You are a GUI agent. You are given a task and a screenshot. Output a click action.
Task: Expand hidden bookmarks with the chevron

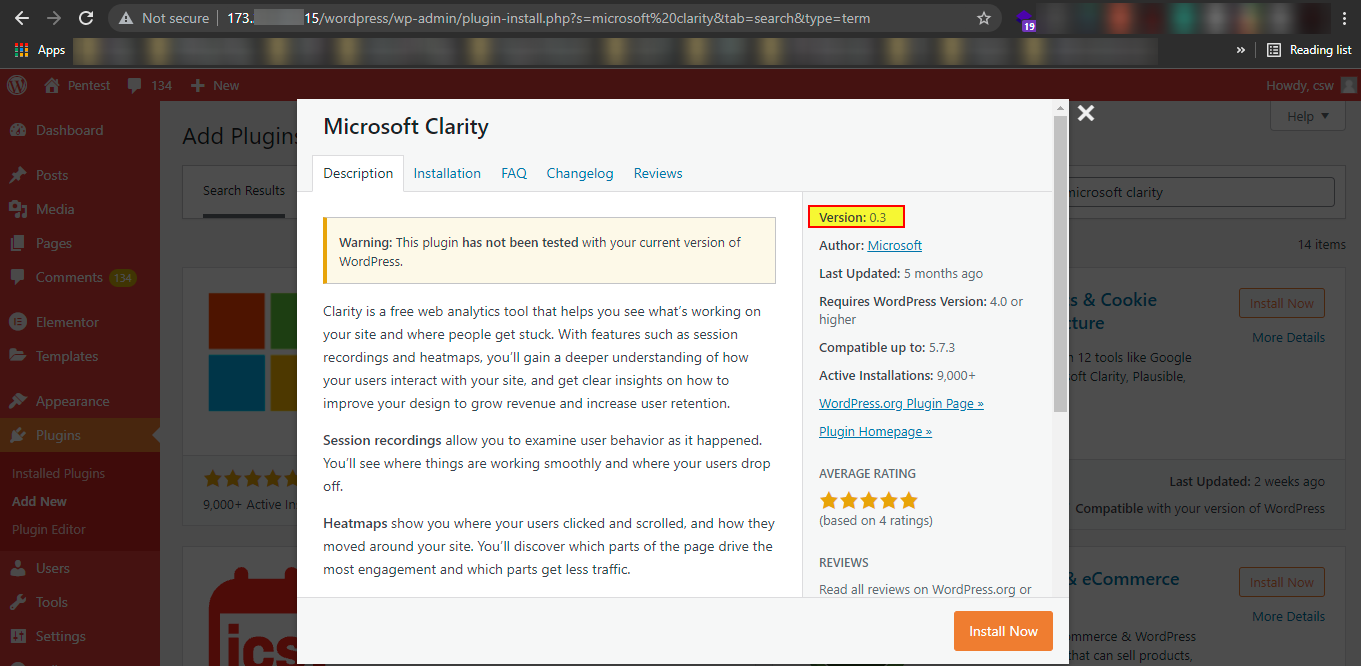pyautogui.click(x=1241, y=50)
